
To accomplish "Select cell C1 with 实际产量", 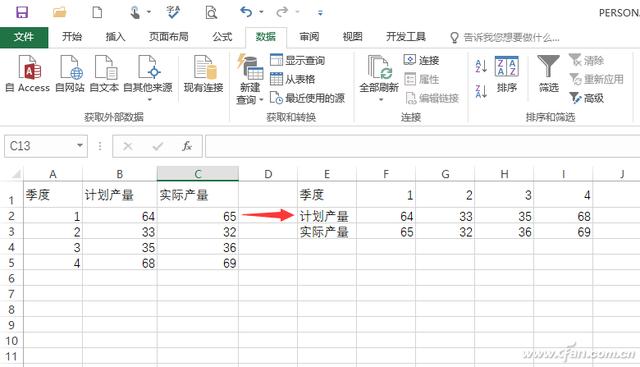I will point(198,195).
